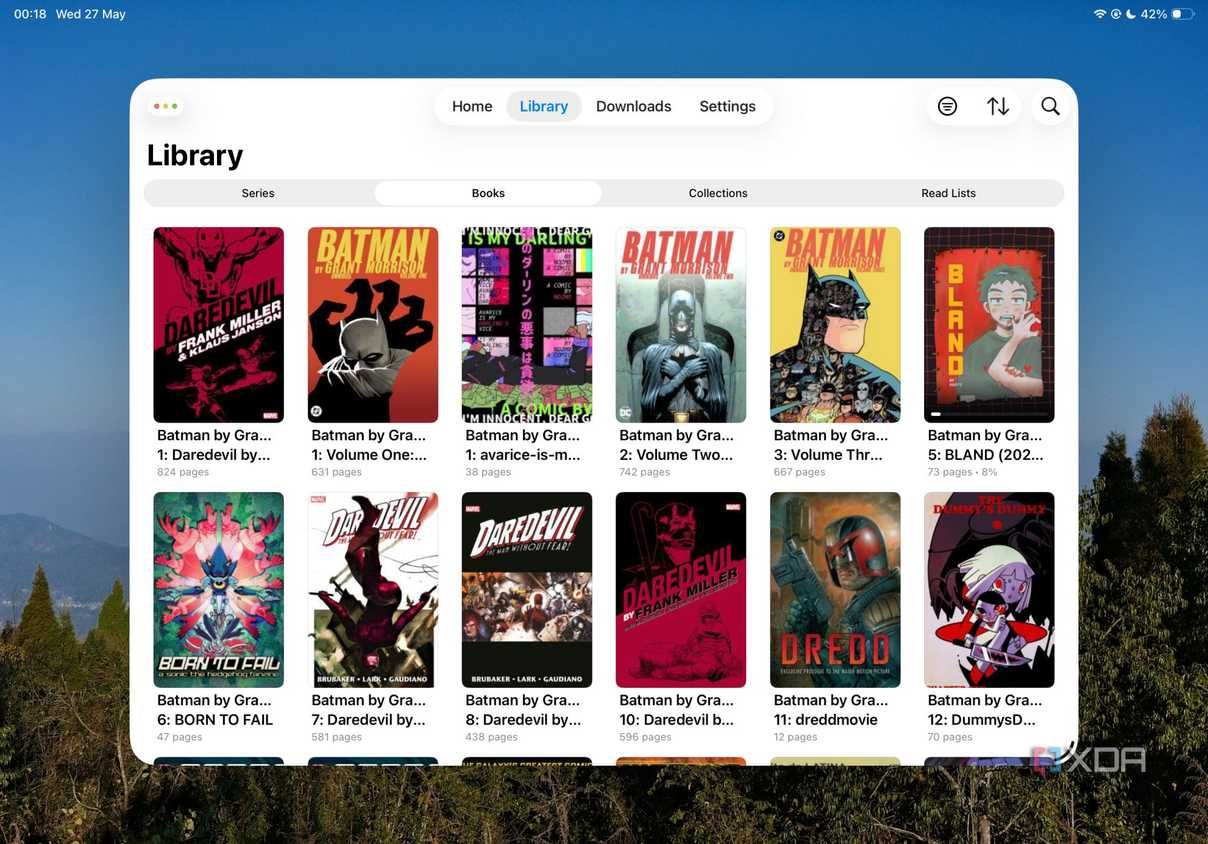Click the '667 pages' label
This screenshot has width=1208, height=844.
(799, 472)
